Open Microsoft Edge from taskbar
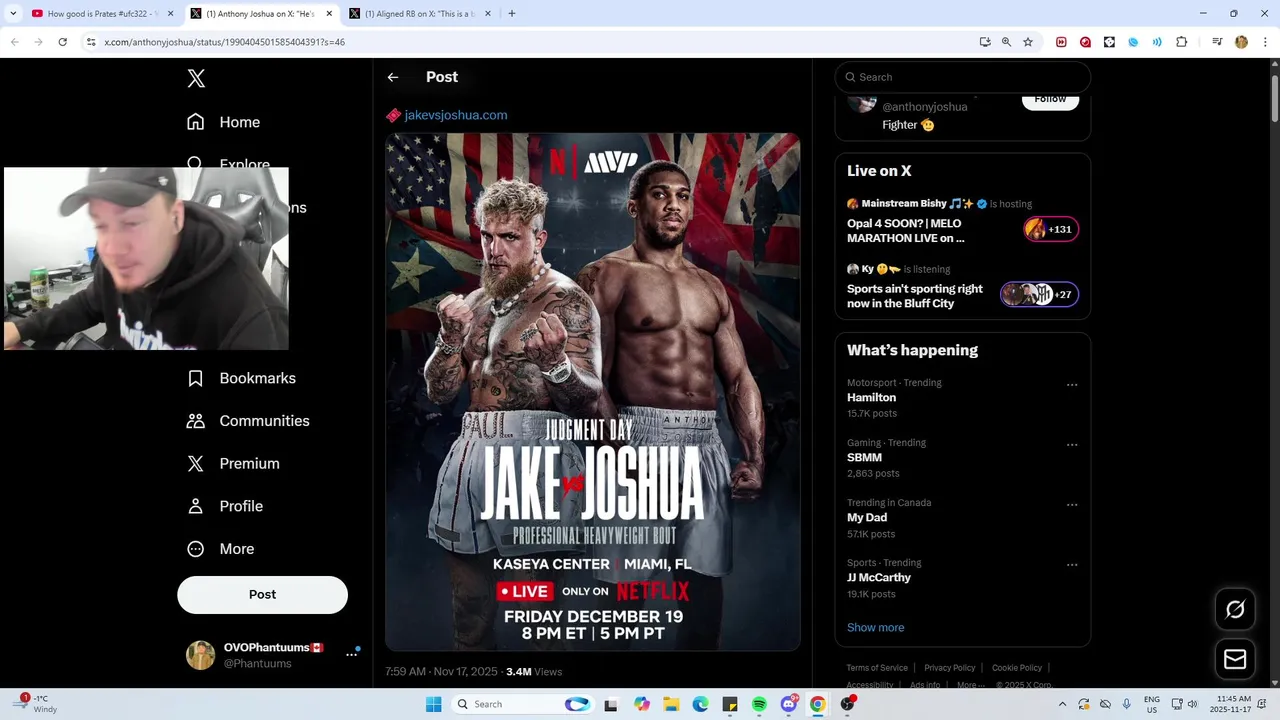 pos(701,704)
